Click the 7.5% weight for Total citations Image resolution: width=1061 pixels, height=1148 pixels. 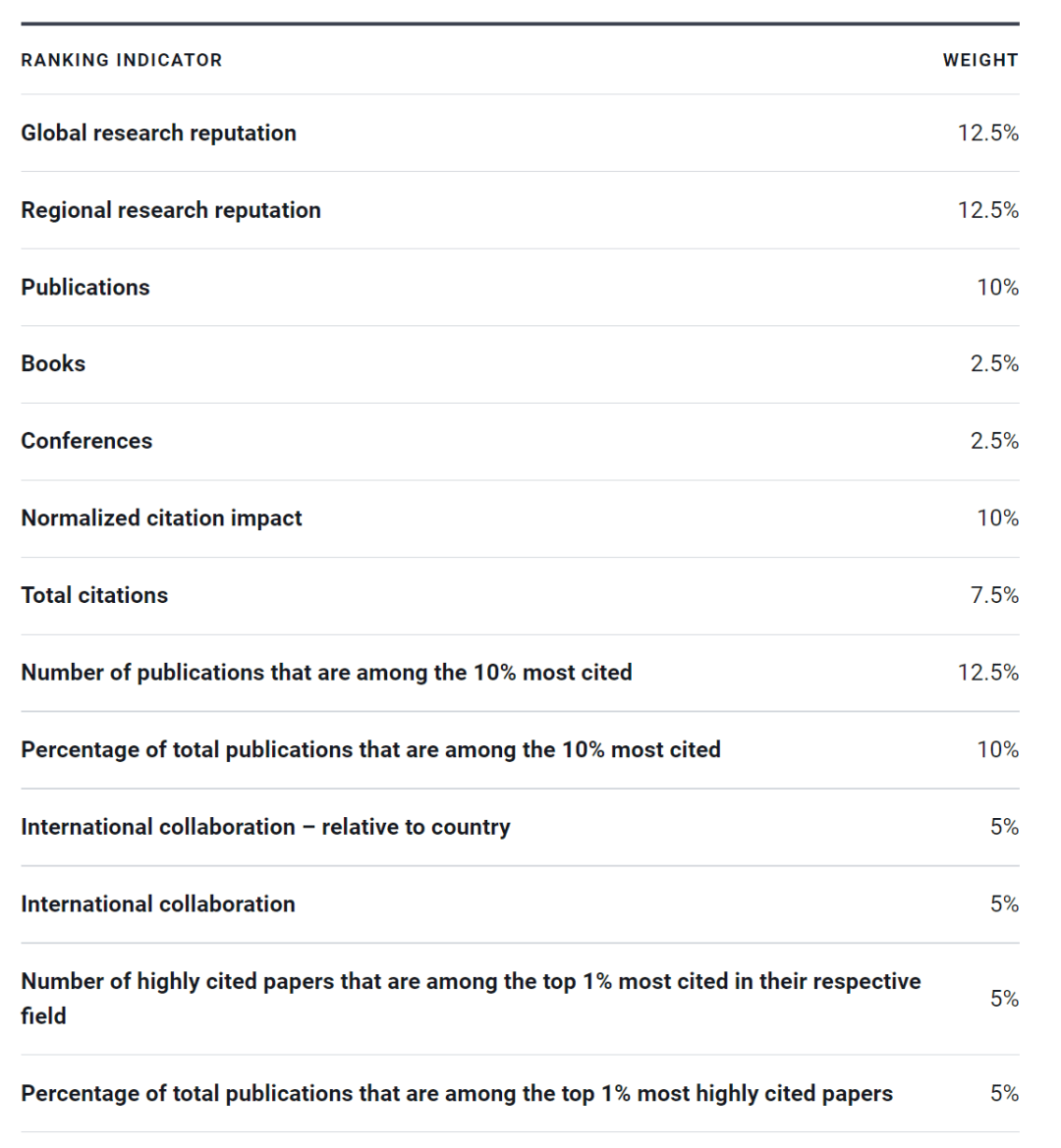(x=994, y=595)
